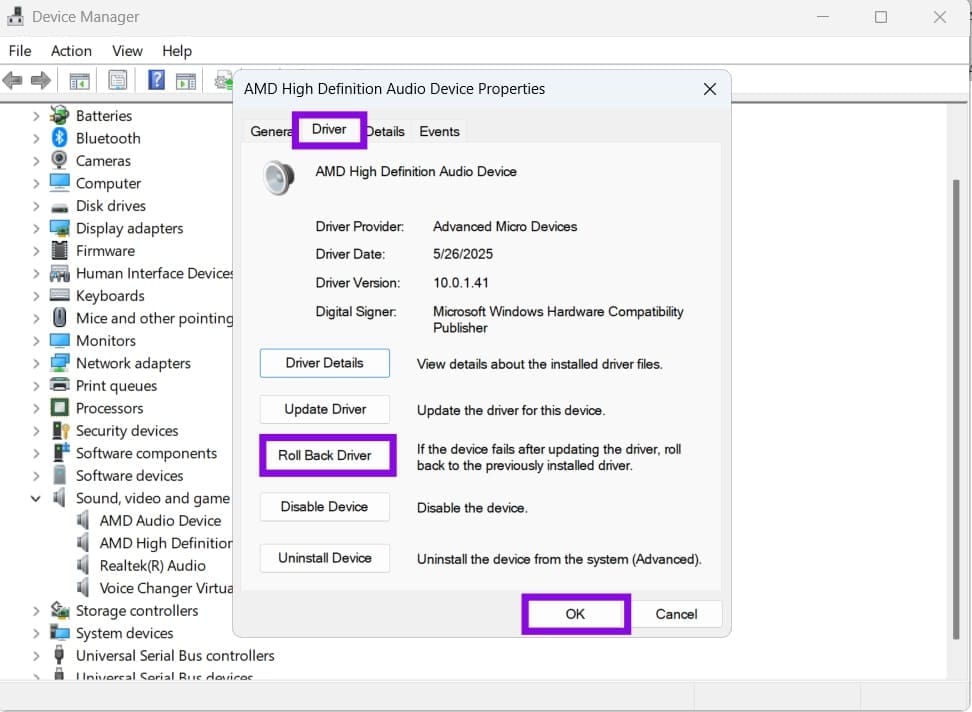Switch to the General tab
Image resolution: width=972 pixels, height=712 pixels.
click(x=270, y=131)
